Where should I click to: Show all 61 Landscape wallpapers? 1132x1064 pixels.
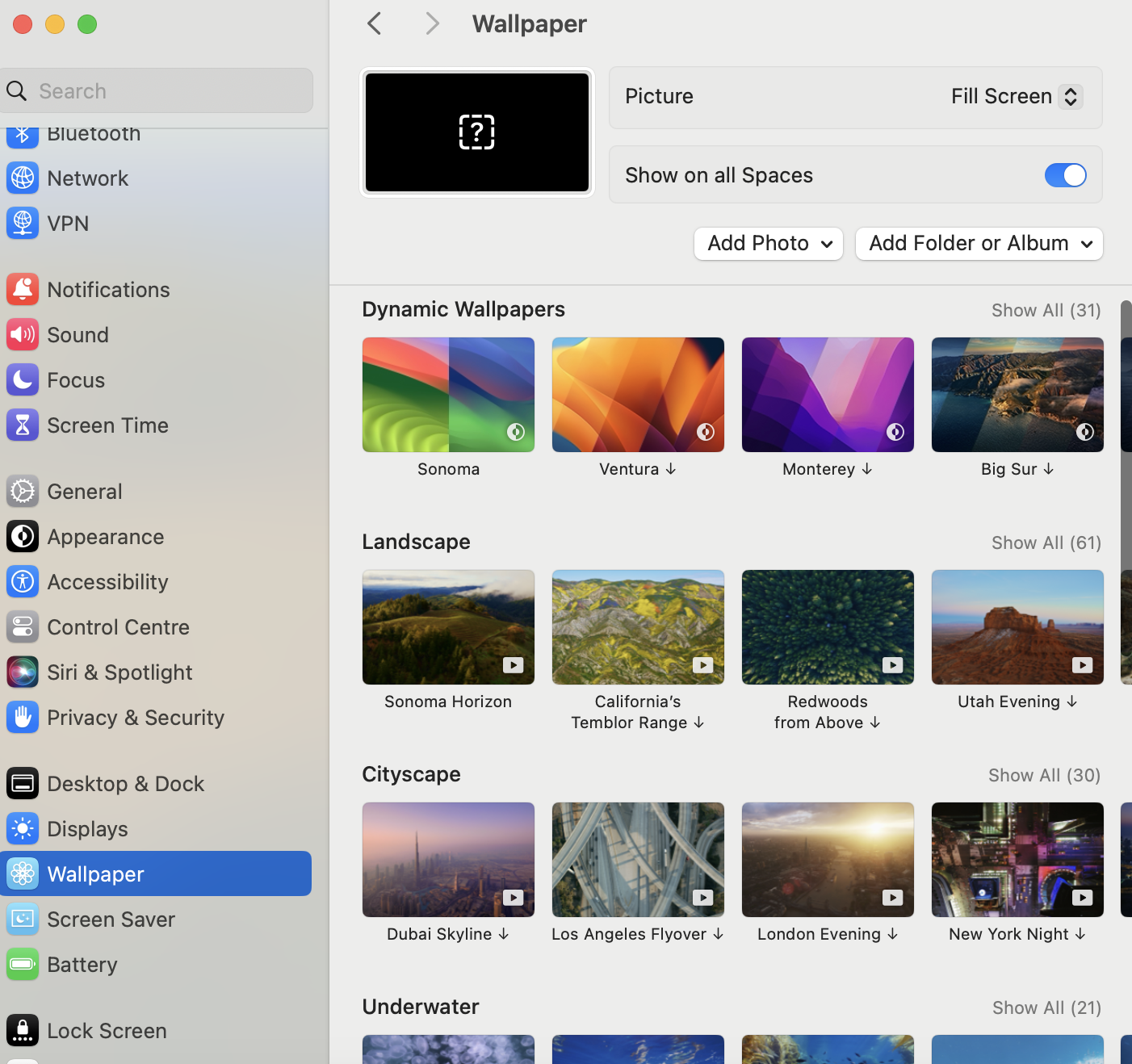pyautogui.click(x=1046, y=543)
